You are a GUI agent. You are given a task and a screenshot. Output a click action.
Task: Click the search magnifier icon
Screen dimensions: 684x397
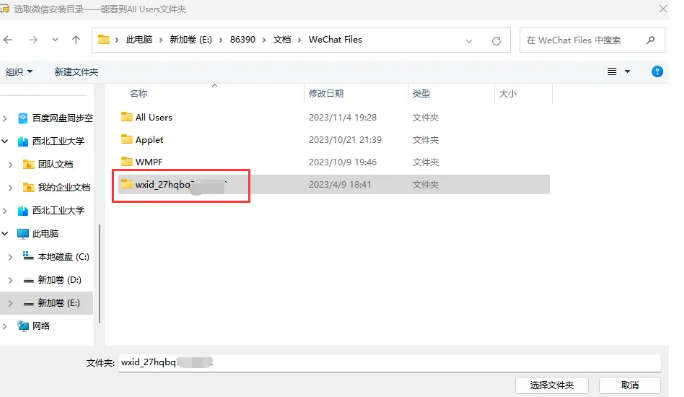[650, 40]
